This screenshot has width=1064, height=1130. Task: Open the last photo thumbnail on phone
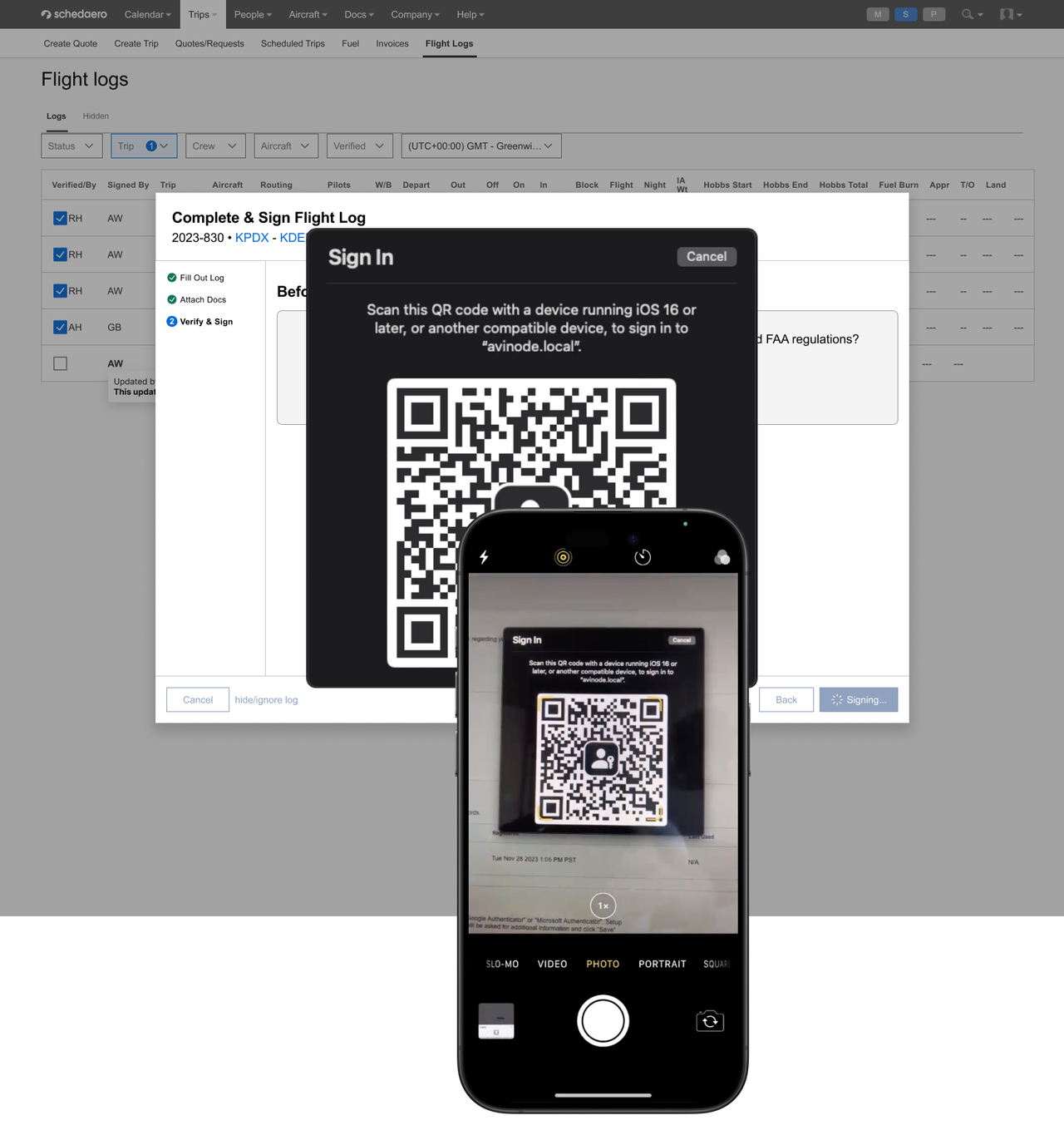(496, 1021)
